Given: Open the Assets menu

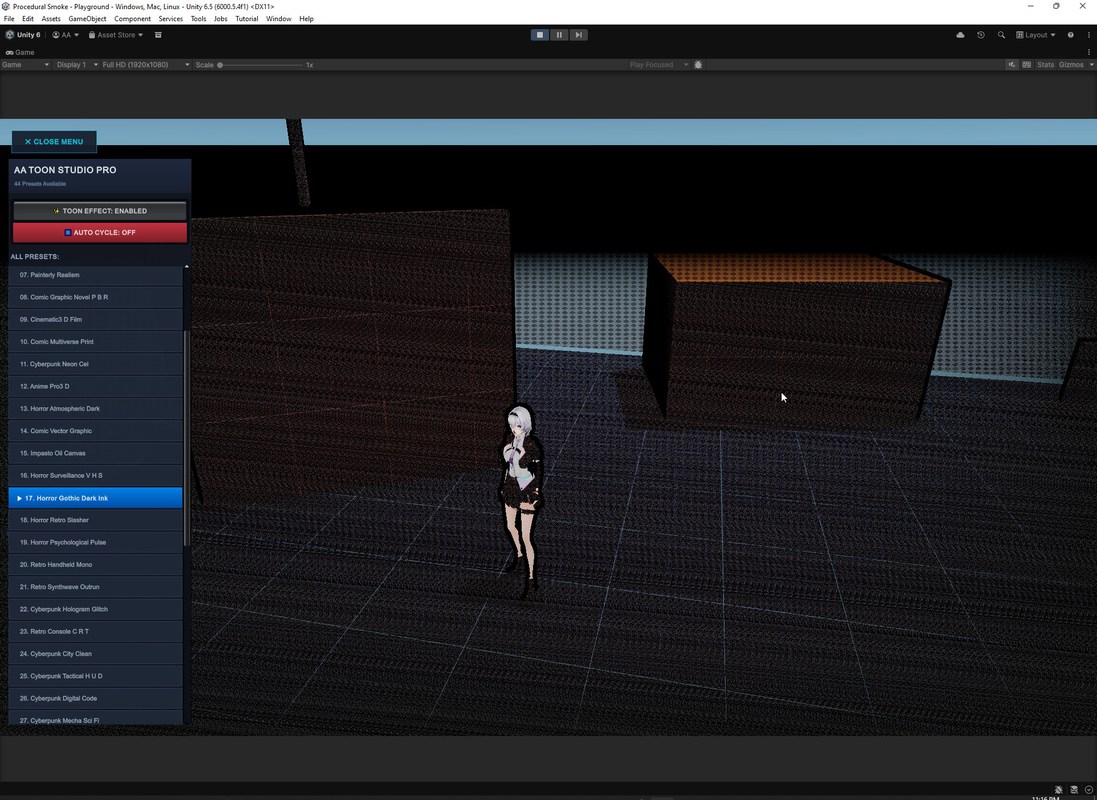Looking at the screenshot, I should point(50,19).
